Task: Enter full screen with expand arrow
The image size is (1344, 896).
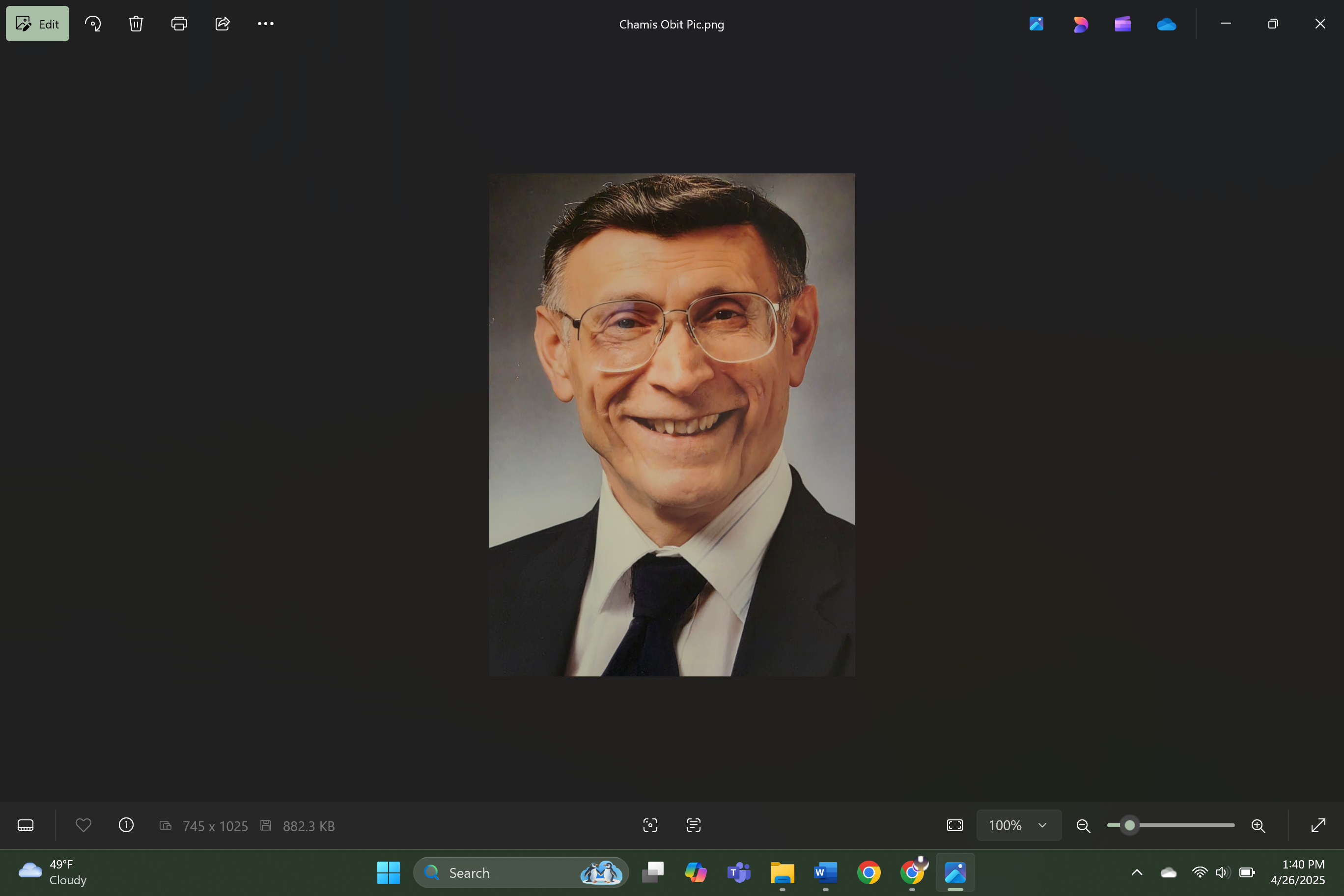Action: point(1318,826)
